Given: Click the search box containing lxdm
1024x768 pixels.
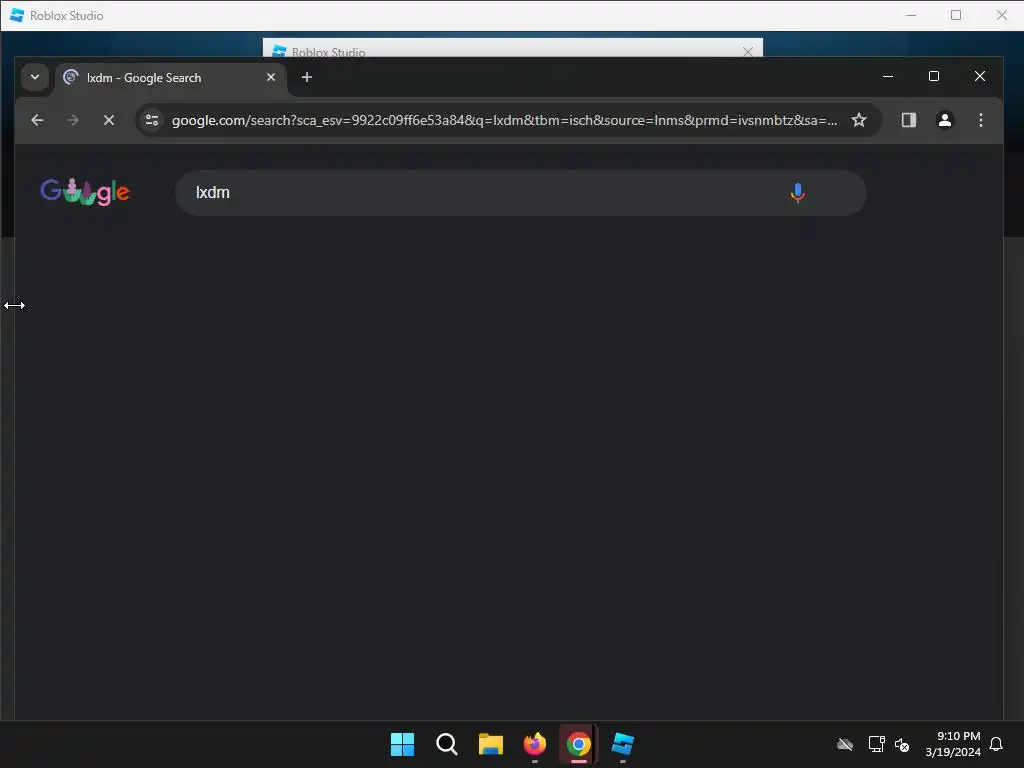Looking at the screenshot, I should tap(520, 193).
